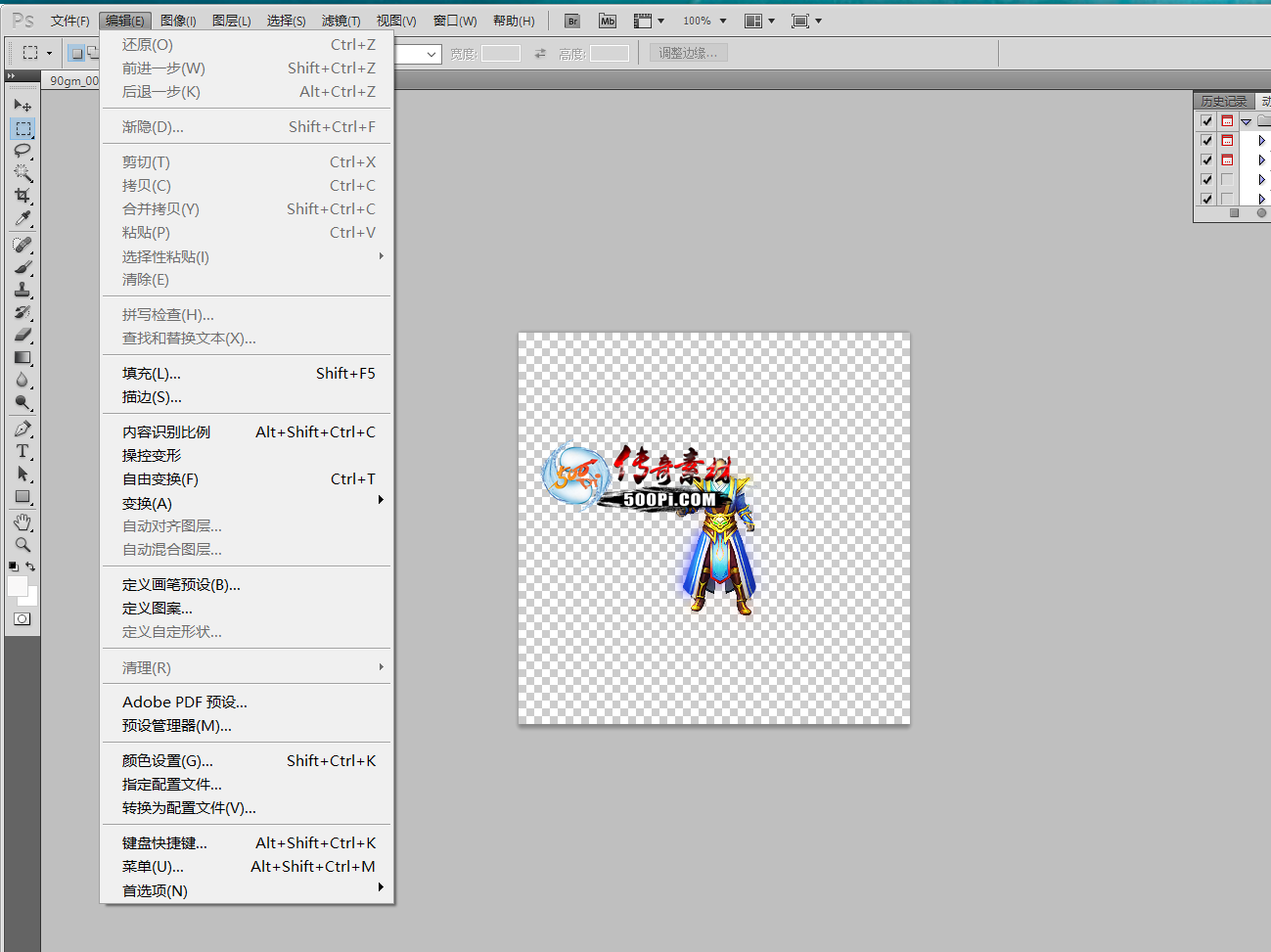
Task: Expand the second action row triangle
Action: pyautogui.click(x=1261, y=141)
